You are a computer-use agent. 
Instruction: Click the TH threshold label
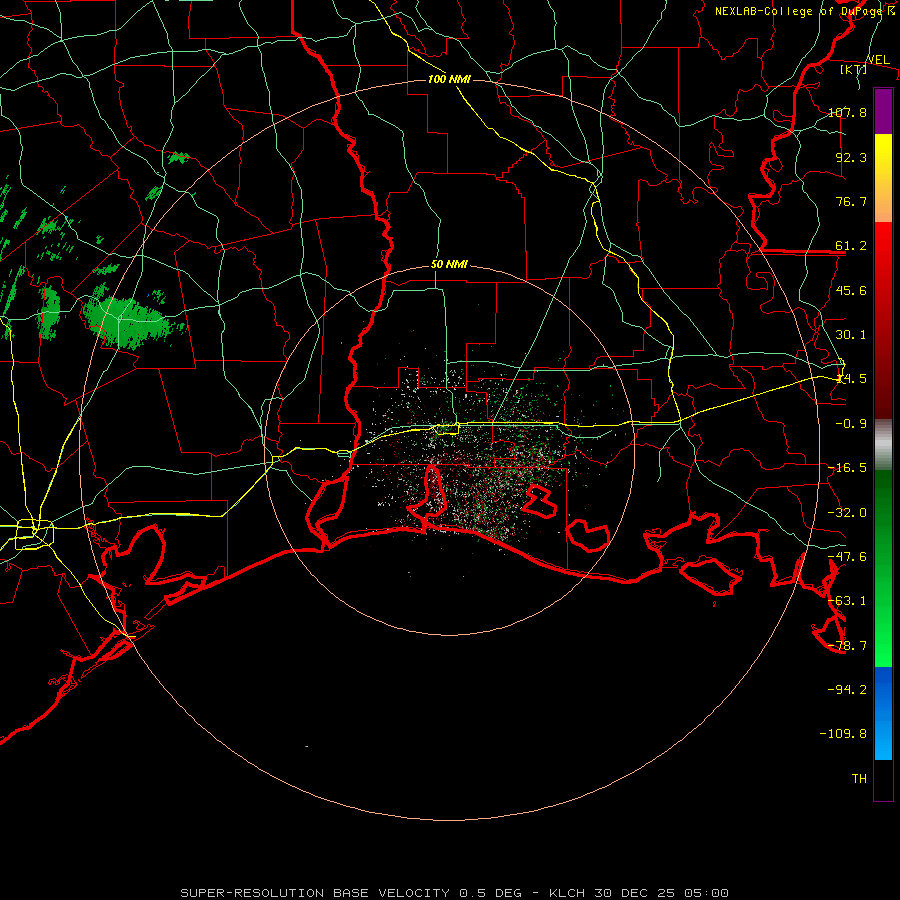859,779
